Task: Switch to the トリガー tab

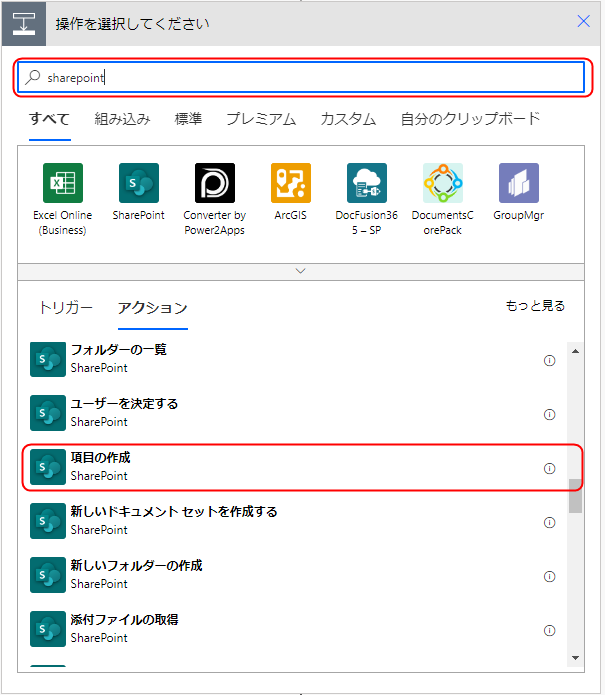Action: coord(66,308)
